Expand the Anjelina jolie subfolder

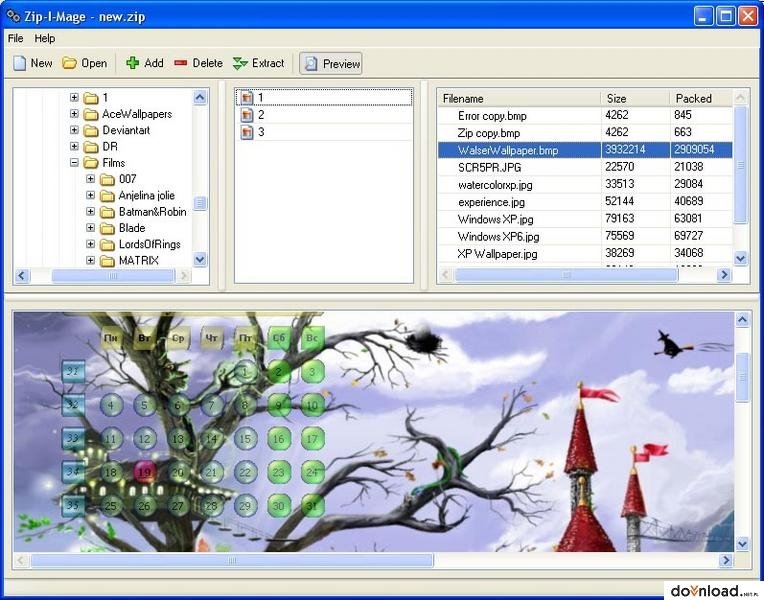91,195
